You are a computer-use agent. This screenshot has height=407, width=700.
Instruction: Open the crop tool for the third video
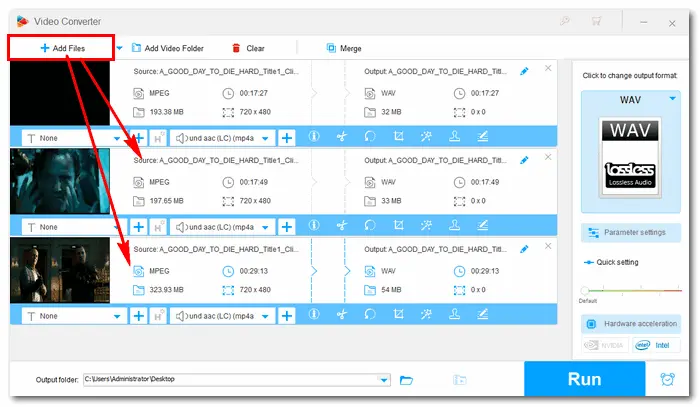click(x=398, y=316)
